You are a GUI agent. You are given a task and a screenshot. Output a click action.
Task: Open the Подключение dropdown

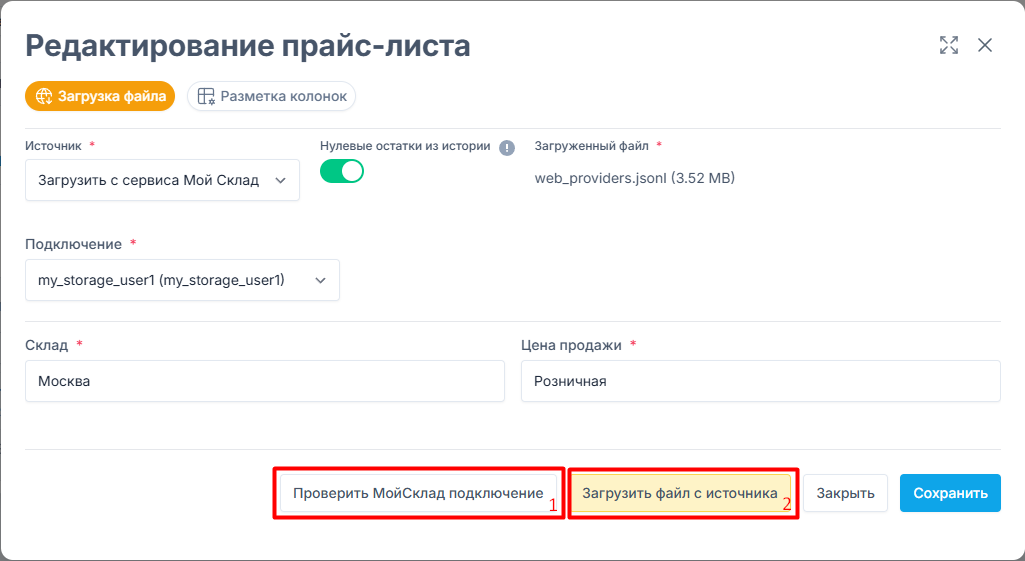[x=182, y=280]
